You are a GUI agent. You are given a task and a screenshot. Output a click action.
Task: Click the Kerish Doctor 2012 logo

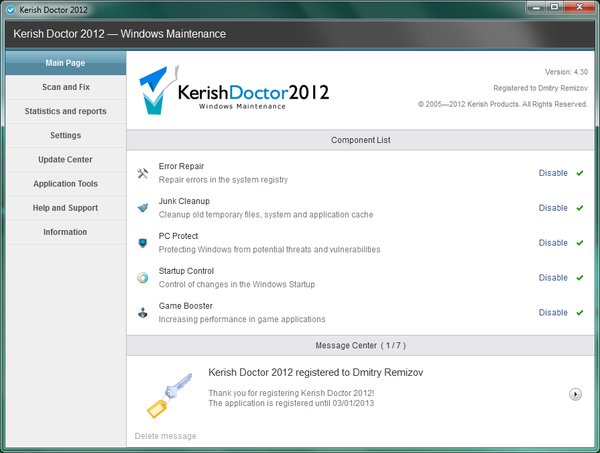pos(233,91)
